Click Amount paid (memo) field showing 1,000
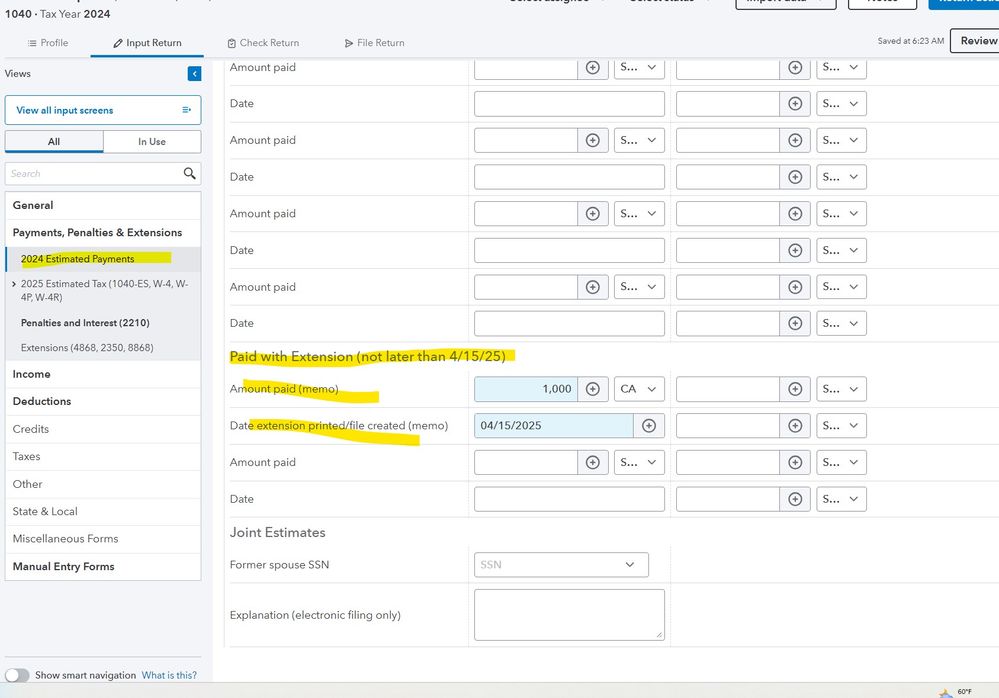The image size is (999, 698). (x=526, y=389)
